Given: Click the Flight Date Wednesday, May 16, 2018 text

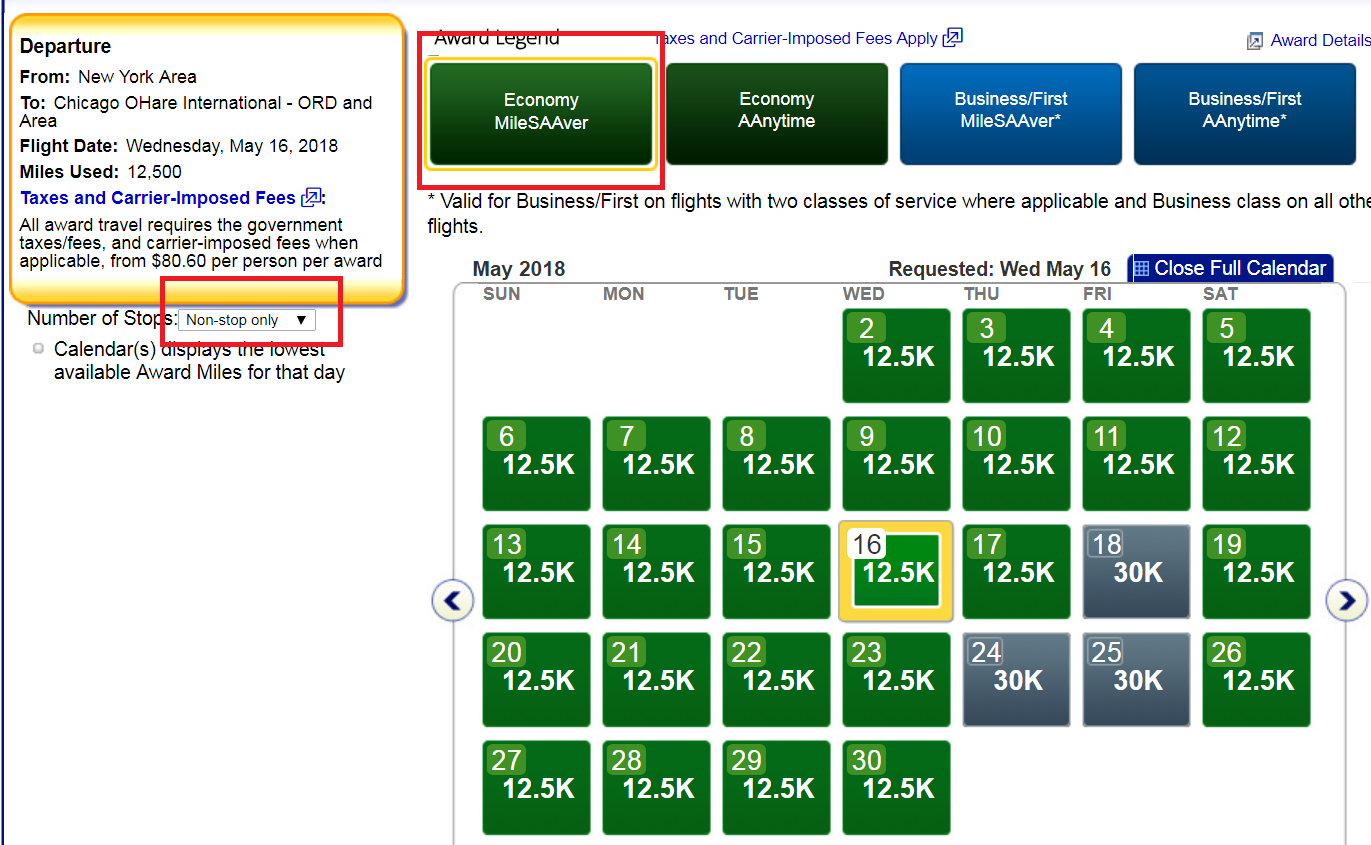Looking at the screenshot, I should coord(179,146).
